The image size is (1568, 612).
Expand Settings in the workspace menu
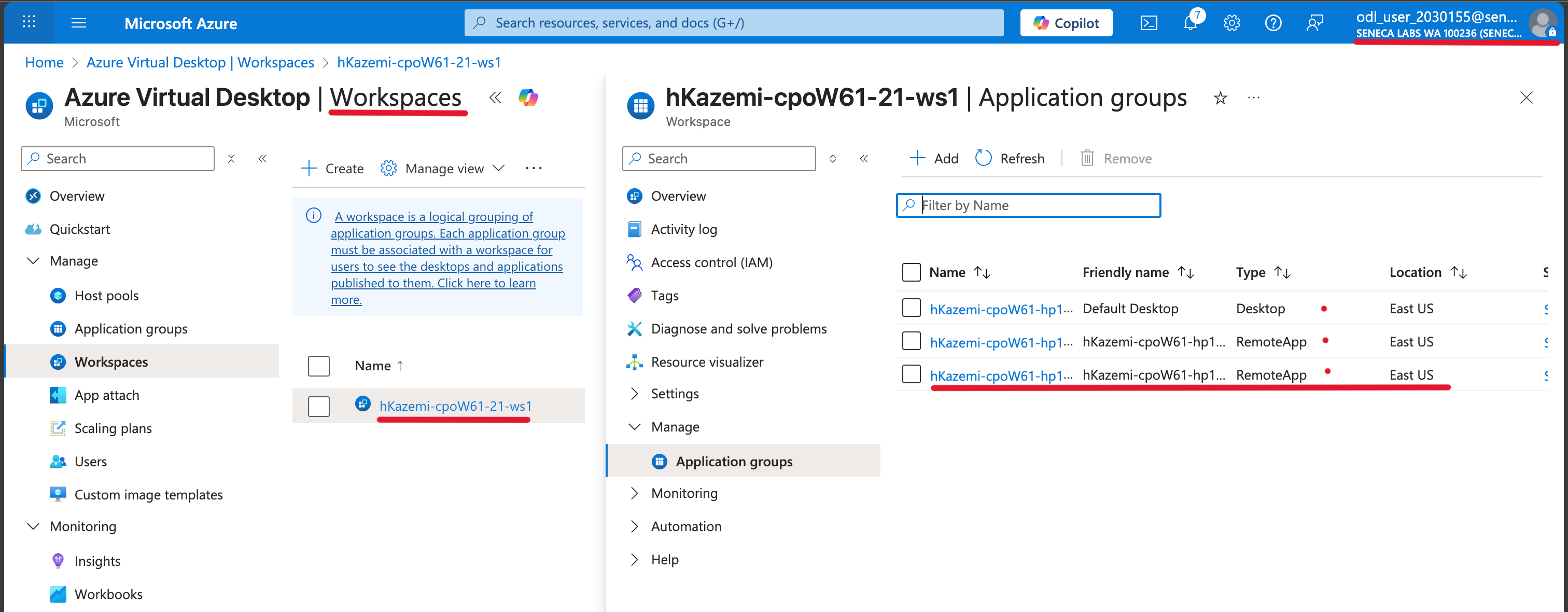tap(634, 393)
